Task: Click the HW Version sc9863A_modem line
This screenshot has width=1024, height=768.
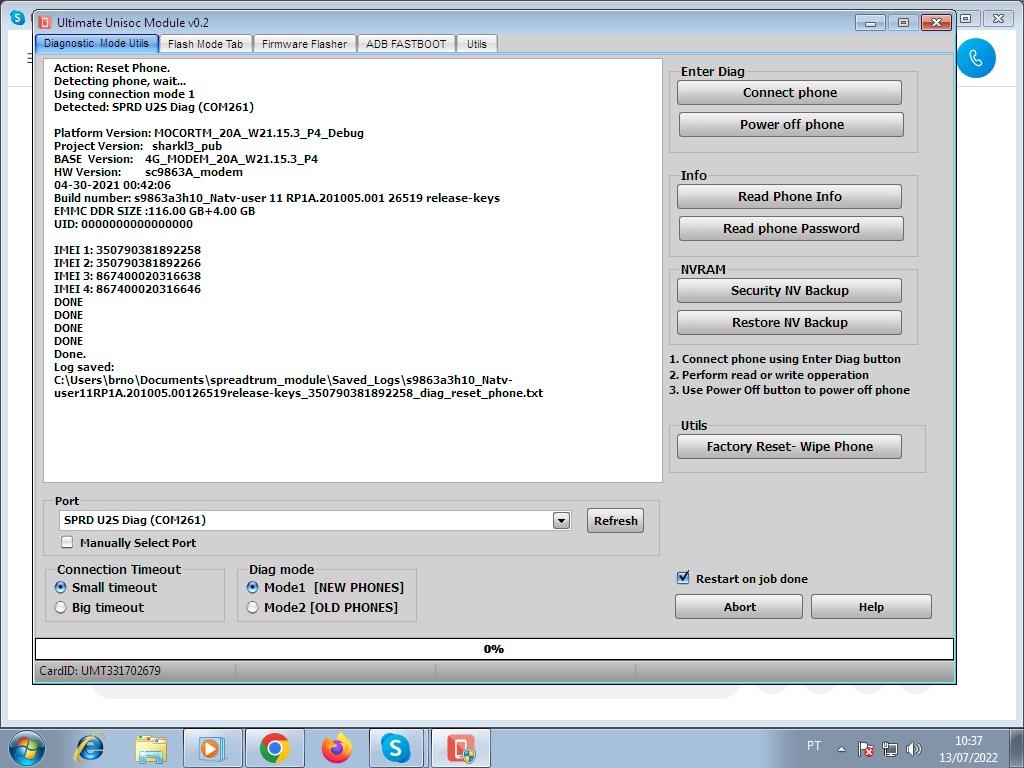Action: pyautogui.click(x=148, y=172)
